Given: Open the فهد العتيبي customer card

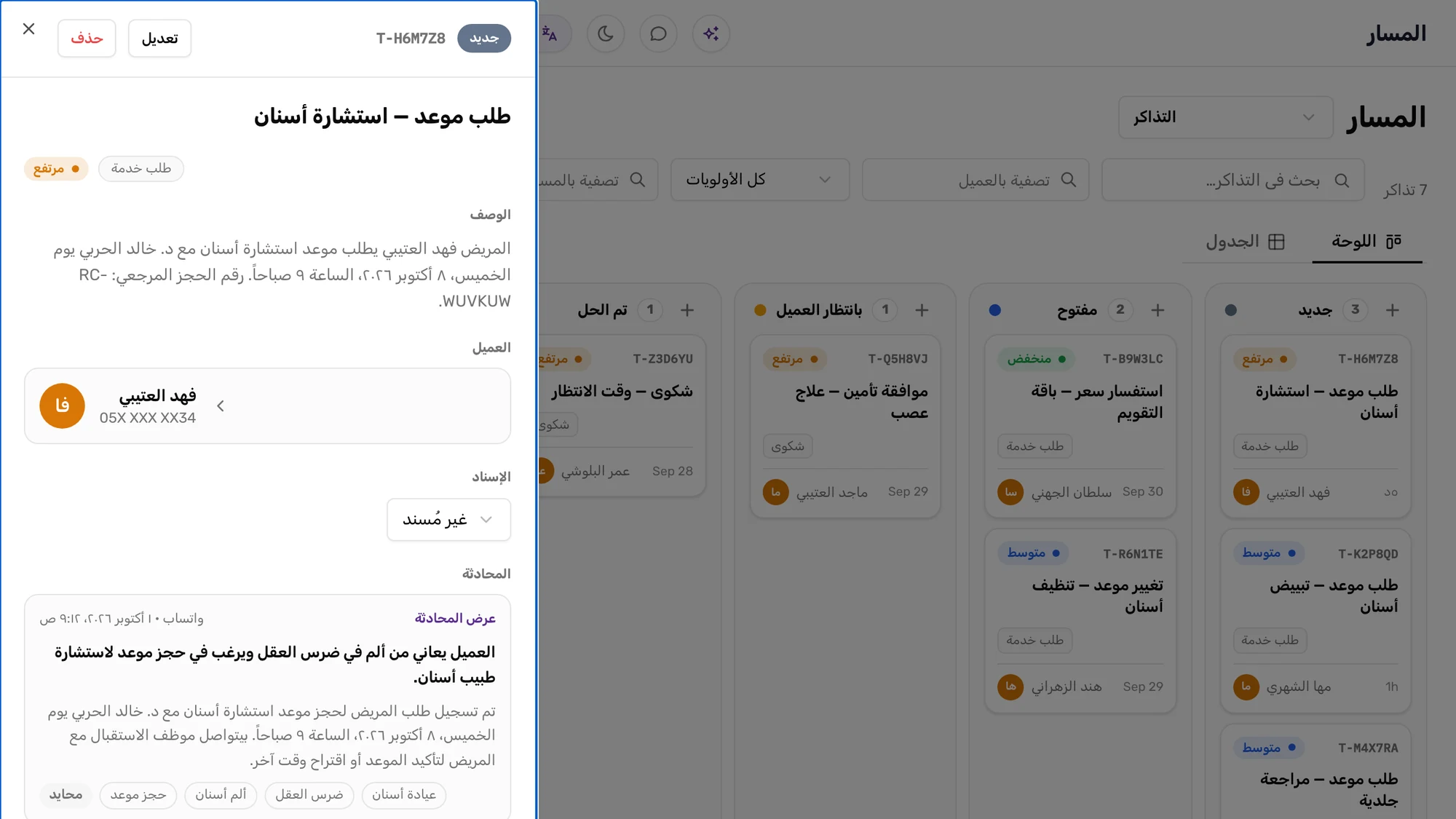Looking at the screenshot, I should 267,406.
